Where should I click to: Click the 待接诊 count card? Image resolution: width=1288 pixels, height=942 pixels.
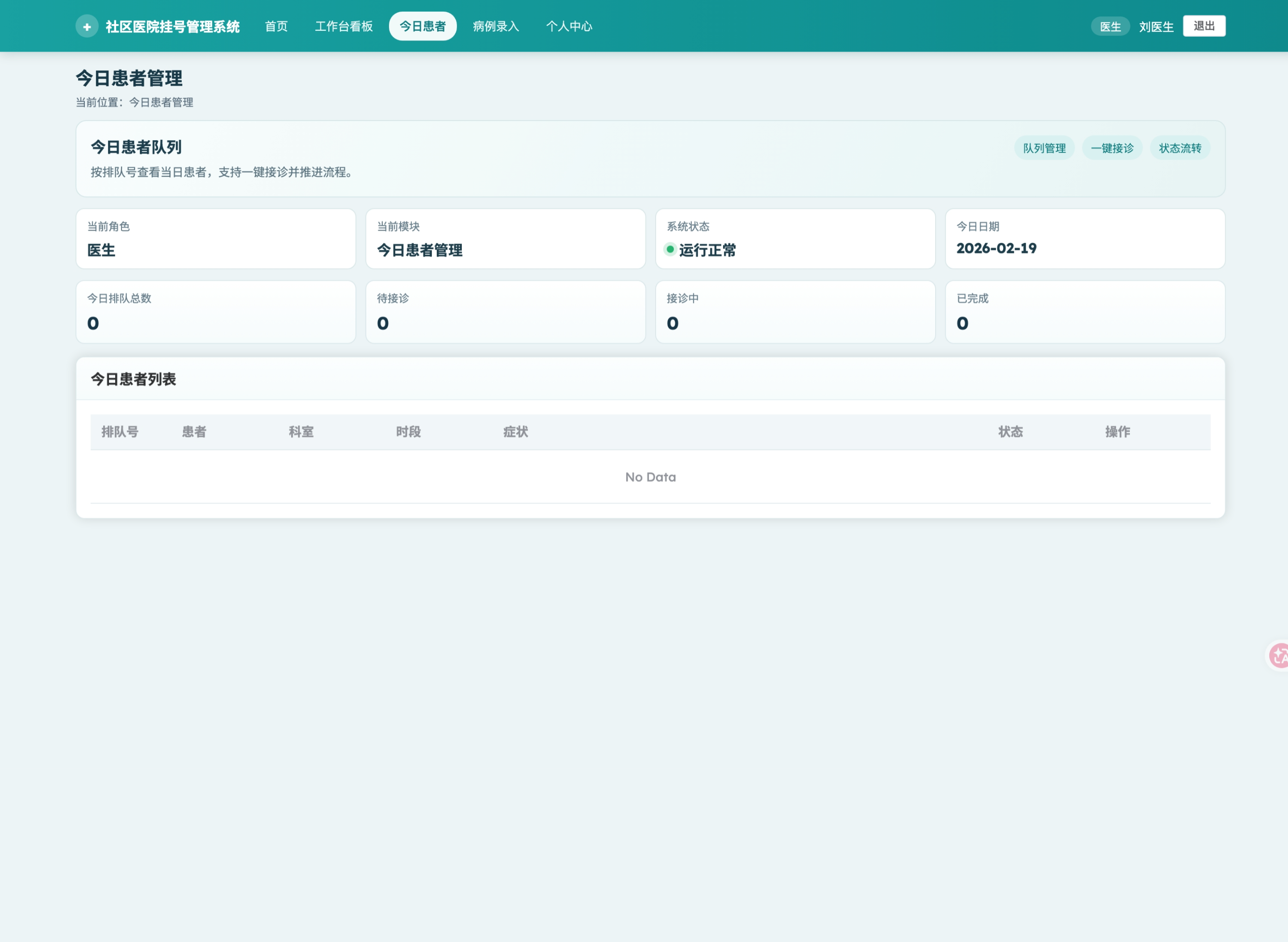click(x=505, y=312)
